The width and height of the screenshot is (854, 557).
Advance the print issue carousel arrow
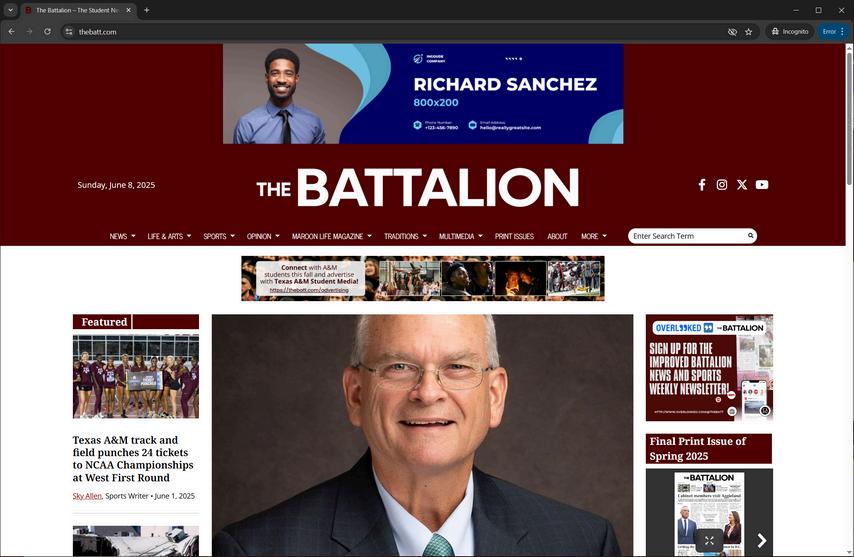pyautogui.click(x=761, y=540)
